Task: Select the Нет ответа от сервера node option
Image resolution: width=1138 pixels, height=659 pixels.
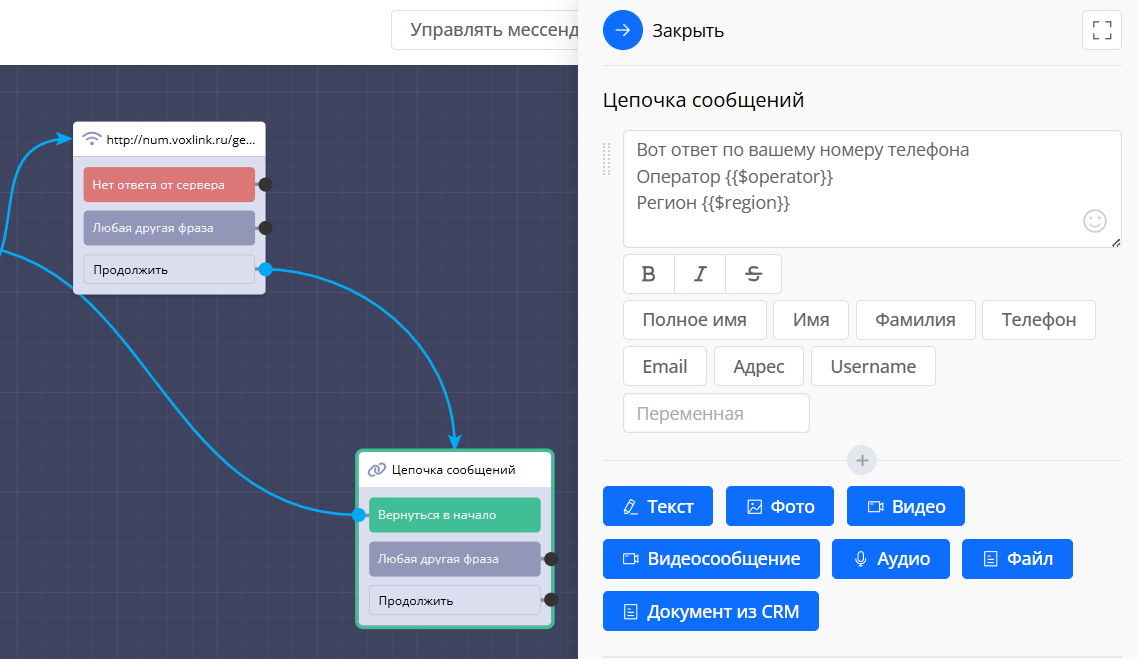Action: click(x=169, y=185)
